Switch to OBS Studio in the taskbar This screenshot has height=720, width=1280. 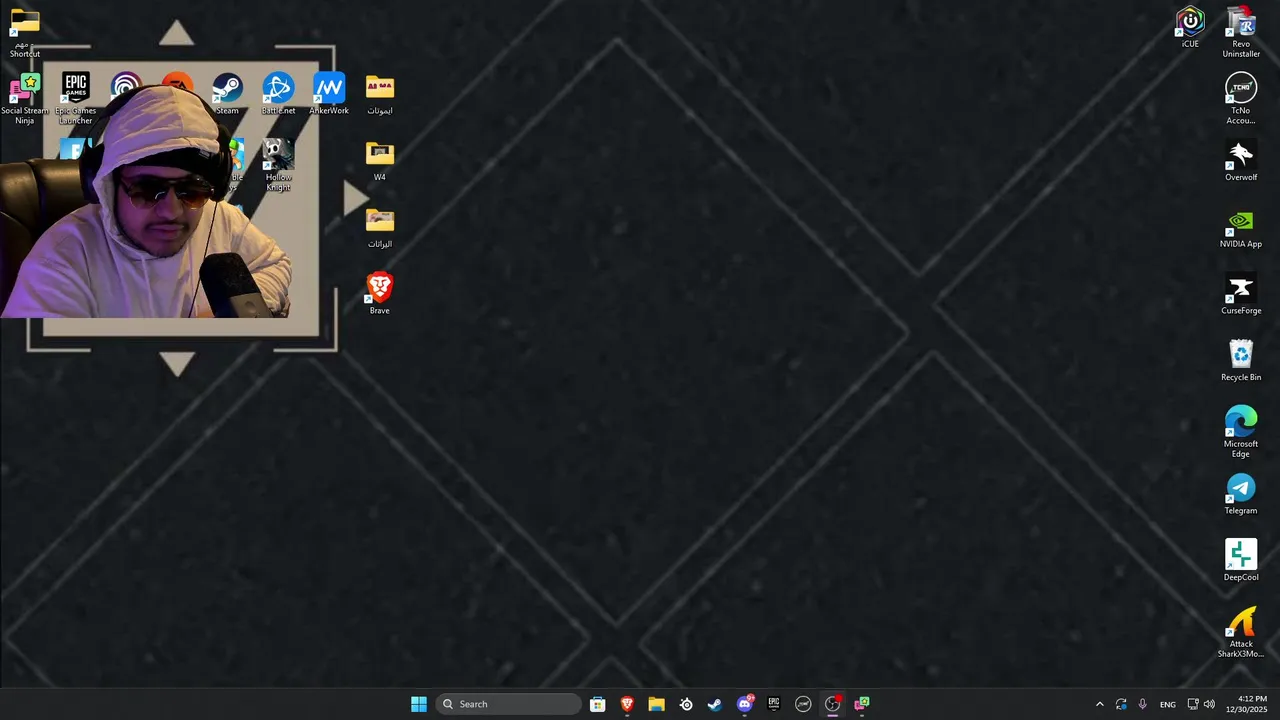coord(833,704)
